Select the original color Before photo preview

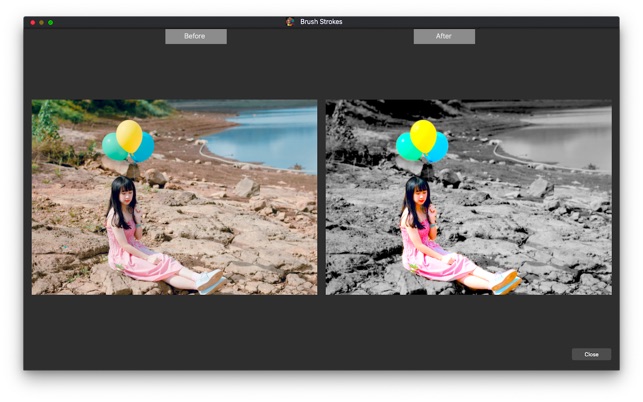coord(174,197)
